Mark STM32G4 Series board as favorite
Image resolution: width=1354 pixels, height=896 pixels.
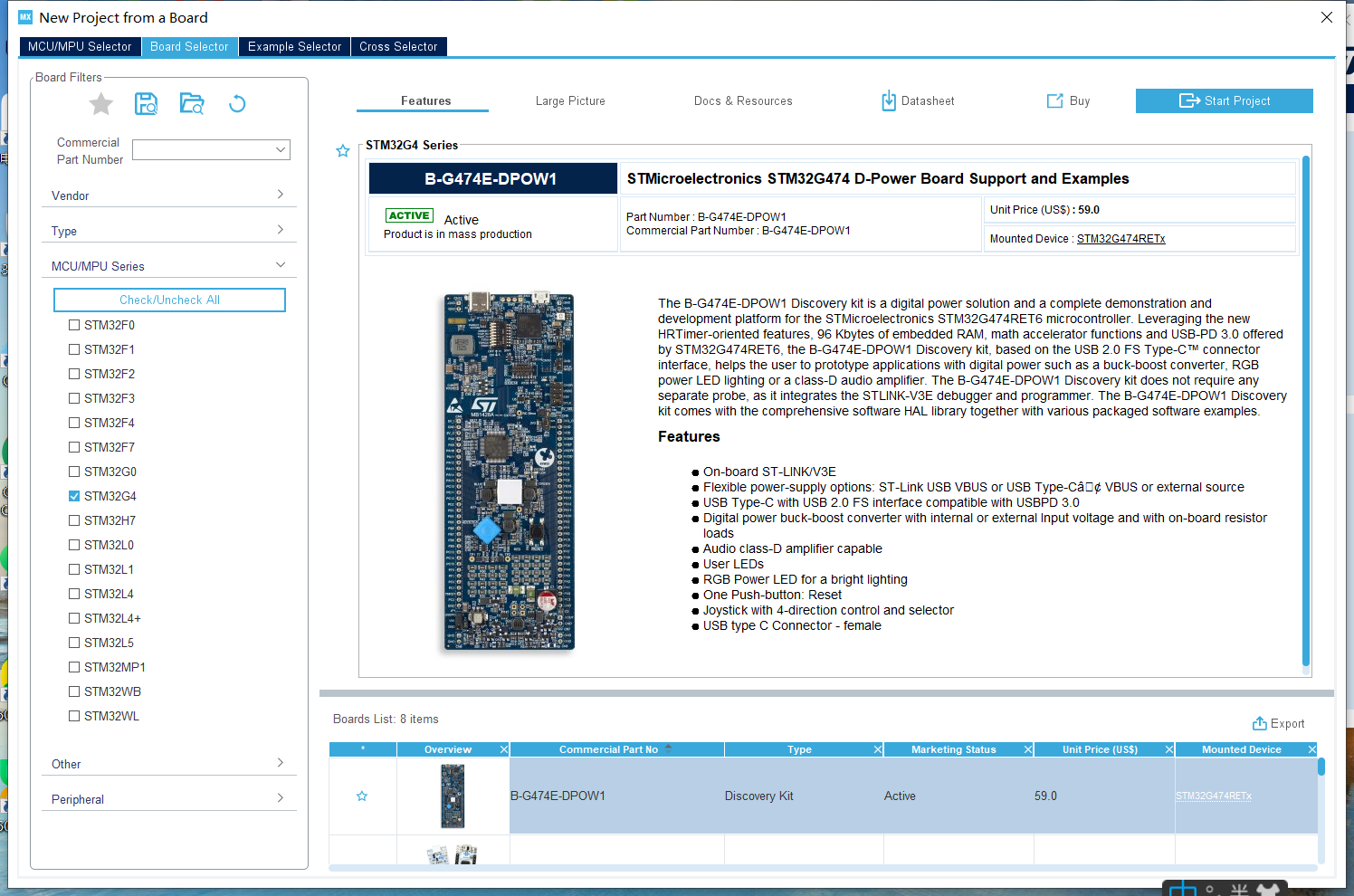tap(343, 151)
